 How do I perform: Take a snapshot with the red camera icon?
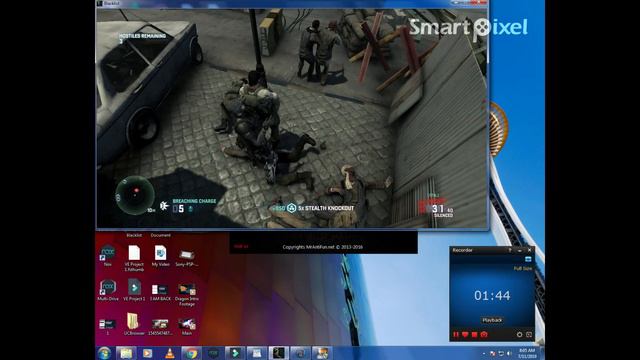[x=484, y=335]
